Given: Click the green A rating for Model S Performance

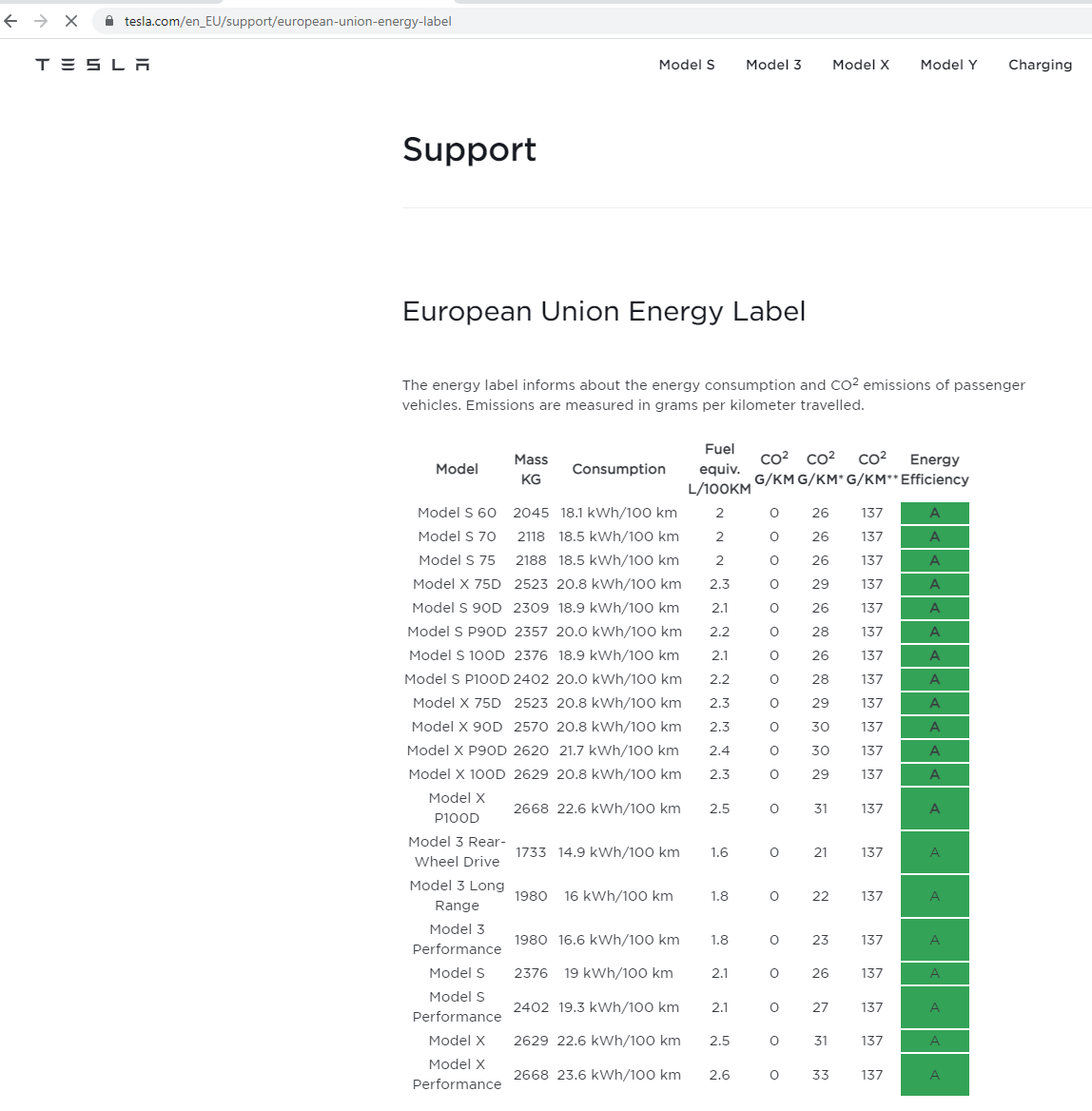Looking at the screenshot, I should (935, 1007).
